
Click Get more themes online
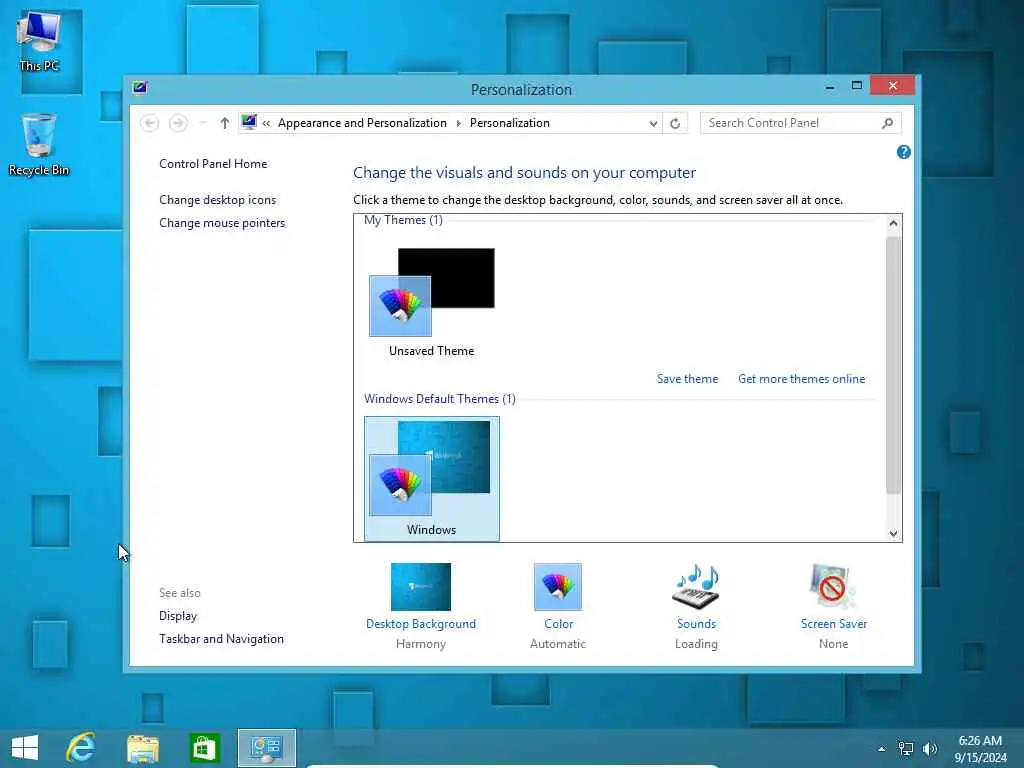[801, 379]
